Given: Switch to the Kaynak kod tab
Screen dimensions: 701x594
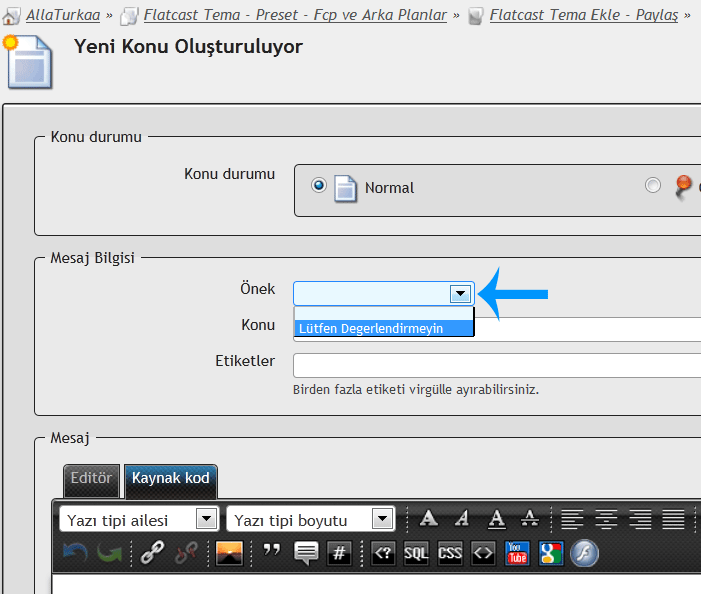Looking at the screenshot, I should (170, 479).
